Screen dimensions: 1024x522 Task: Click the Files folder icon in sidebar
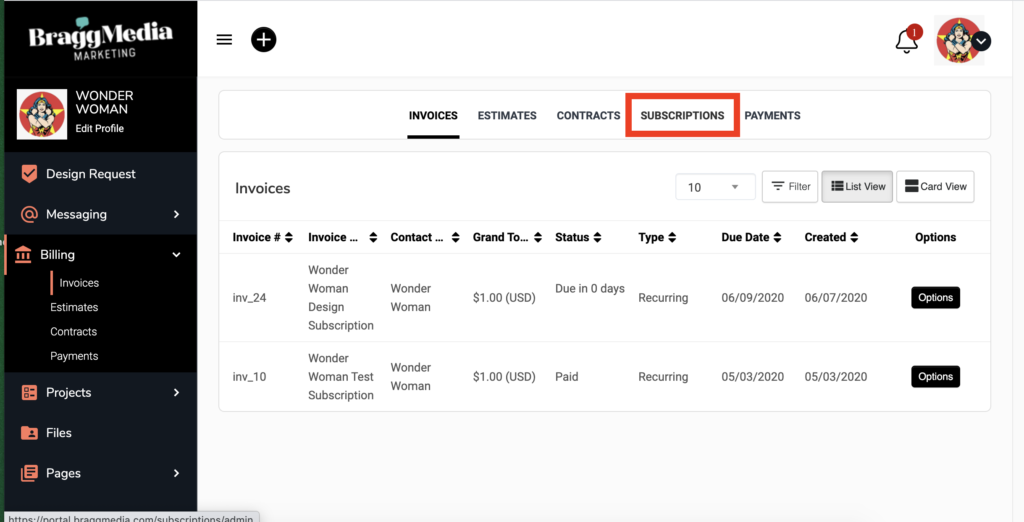click(x=30, y=433)
